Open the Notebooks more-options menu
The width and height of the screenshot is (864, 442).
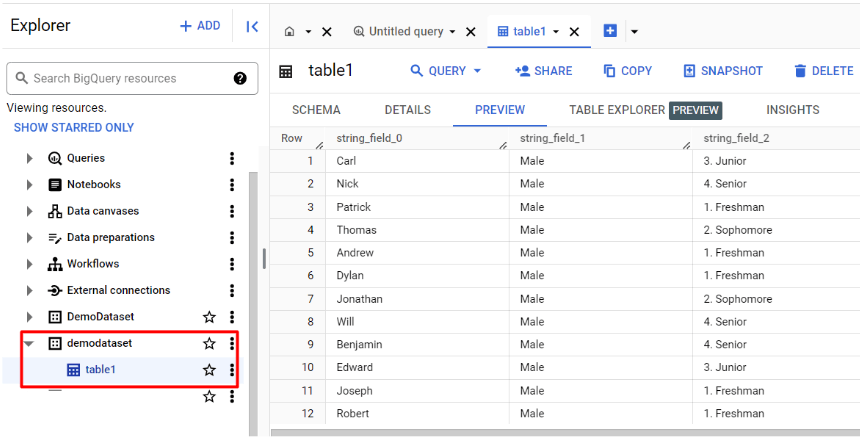(232, 185)
